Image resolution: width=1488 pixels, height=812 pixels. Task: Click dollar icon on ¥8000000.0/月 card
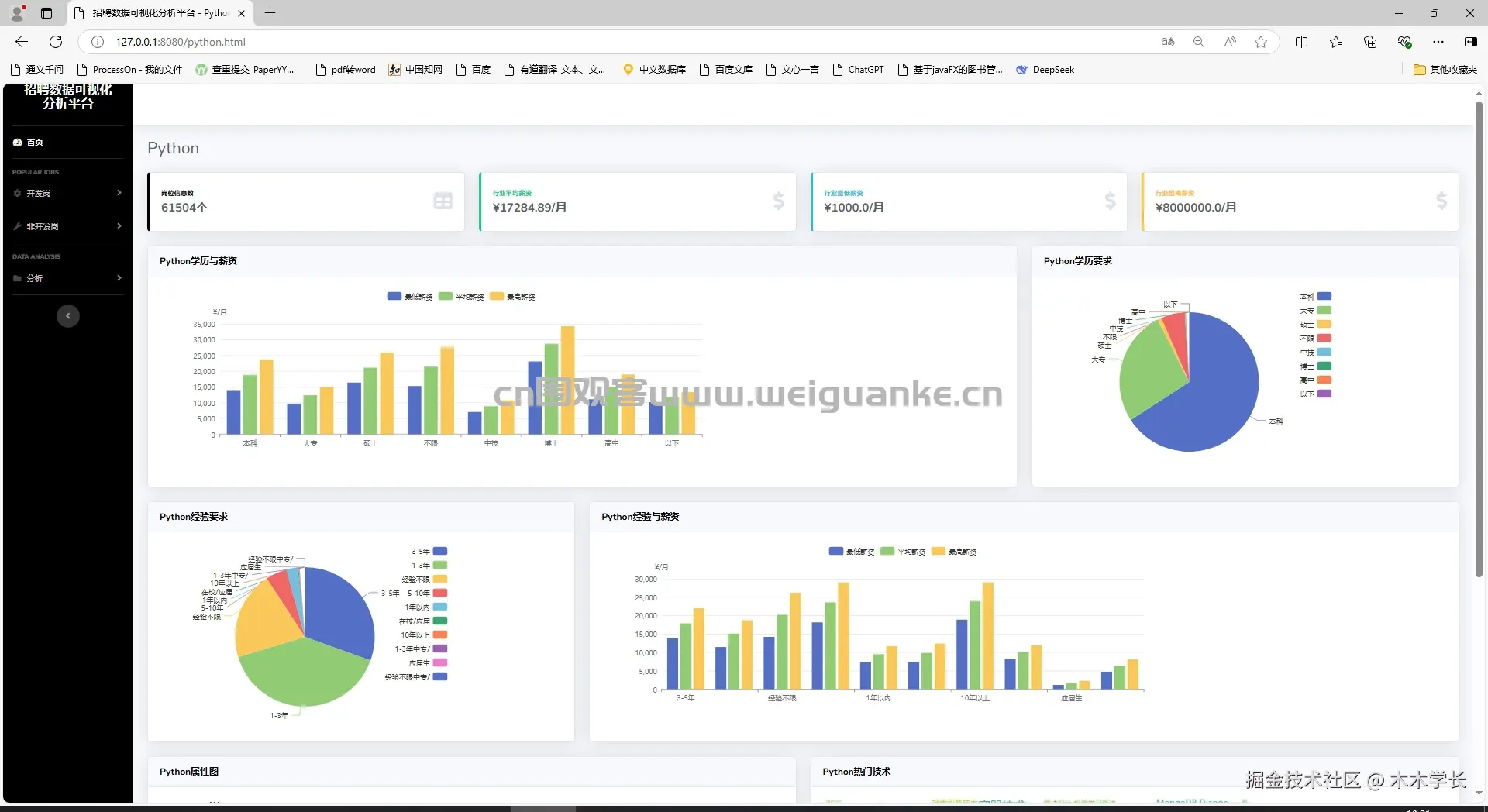(x=1441, y=201)
